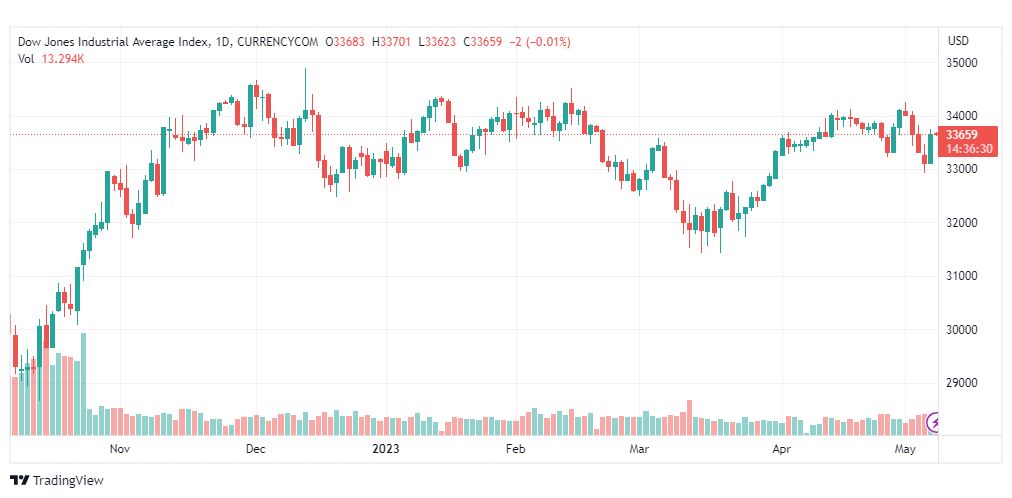Click the TradingView logo icon
Image resolution: width=1012 pixels, height=498 pixels.
pos(20,481)
